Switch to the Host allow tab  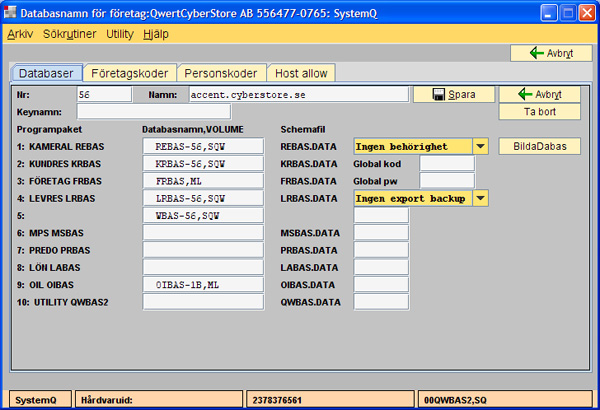click(x=302, y=73)
